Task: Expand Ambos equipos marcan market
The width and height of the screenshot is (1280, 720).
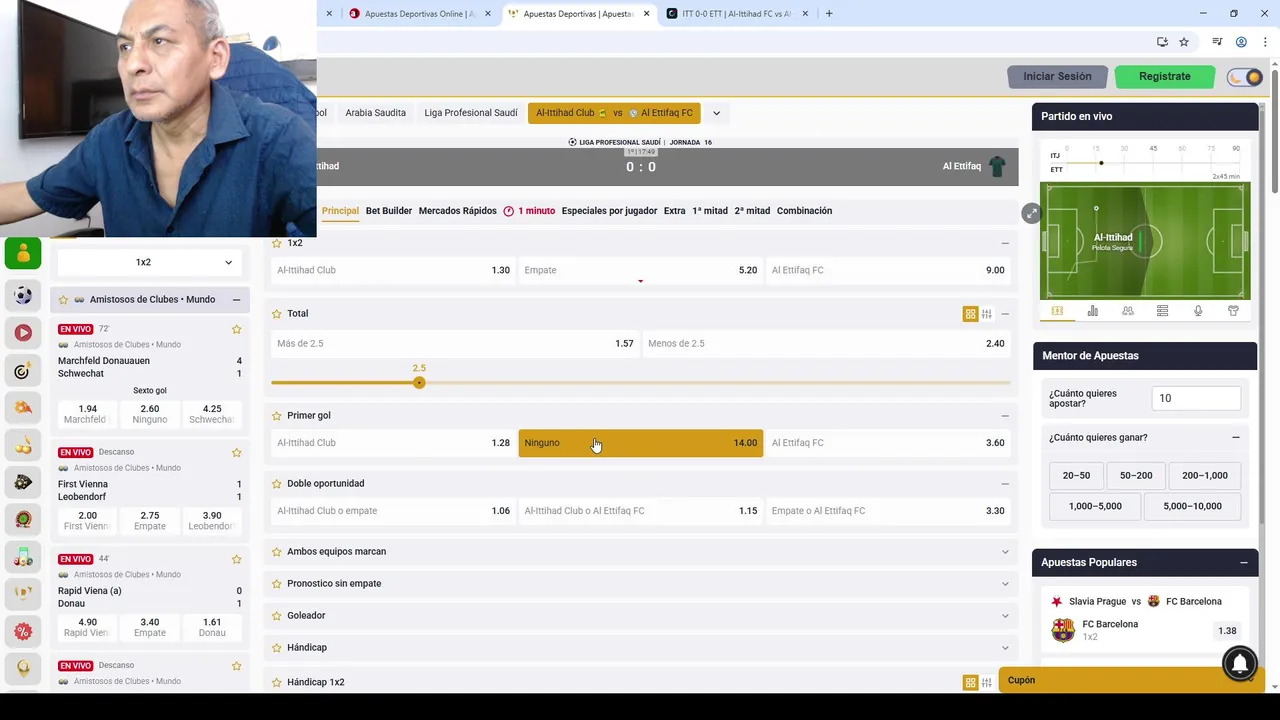Action: click(1005, 551)
